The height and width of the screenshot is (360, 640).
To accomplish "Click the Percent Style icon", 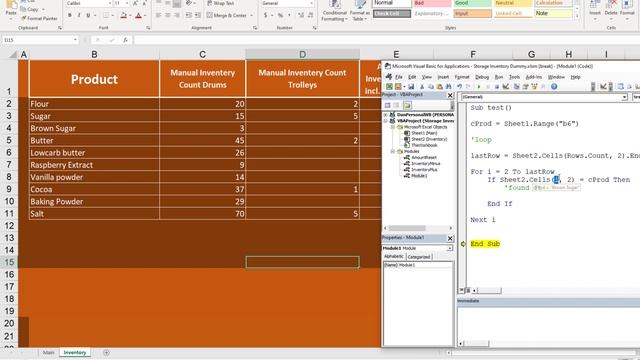I will 280,16.
